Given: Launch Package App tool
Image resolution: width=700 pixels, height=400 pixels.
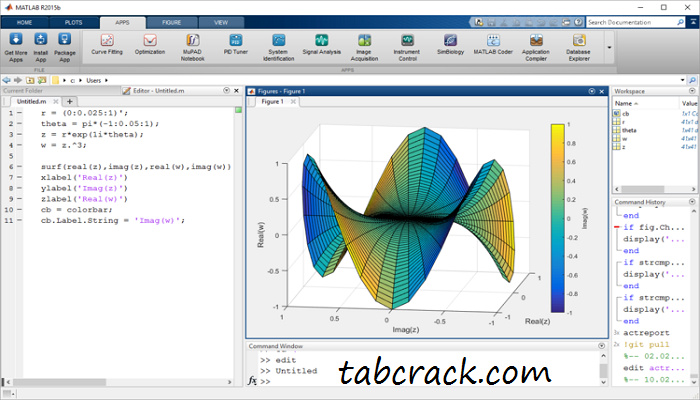Looking at the screenshot, I should (65, 47).
